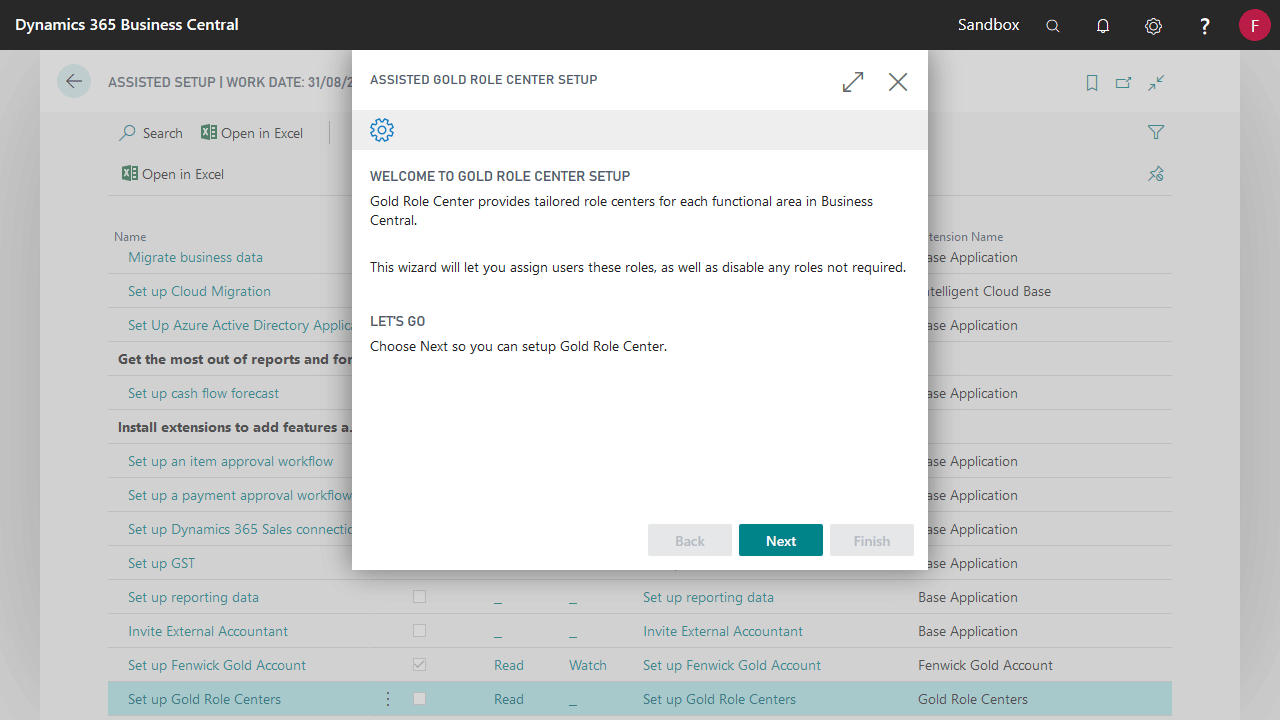Toggle the checkbox for Set up reporting data
This screenshot has height=720, width=1280.
(x=419, y=596)
